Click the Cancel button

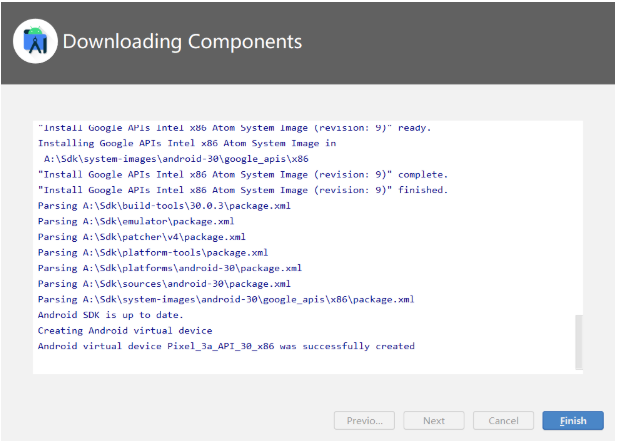click(503, 421)
